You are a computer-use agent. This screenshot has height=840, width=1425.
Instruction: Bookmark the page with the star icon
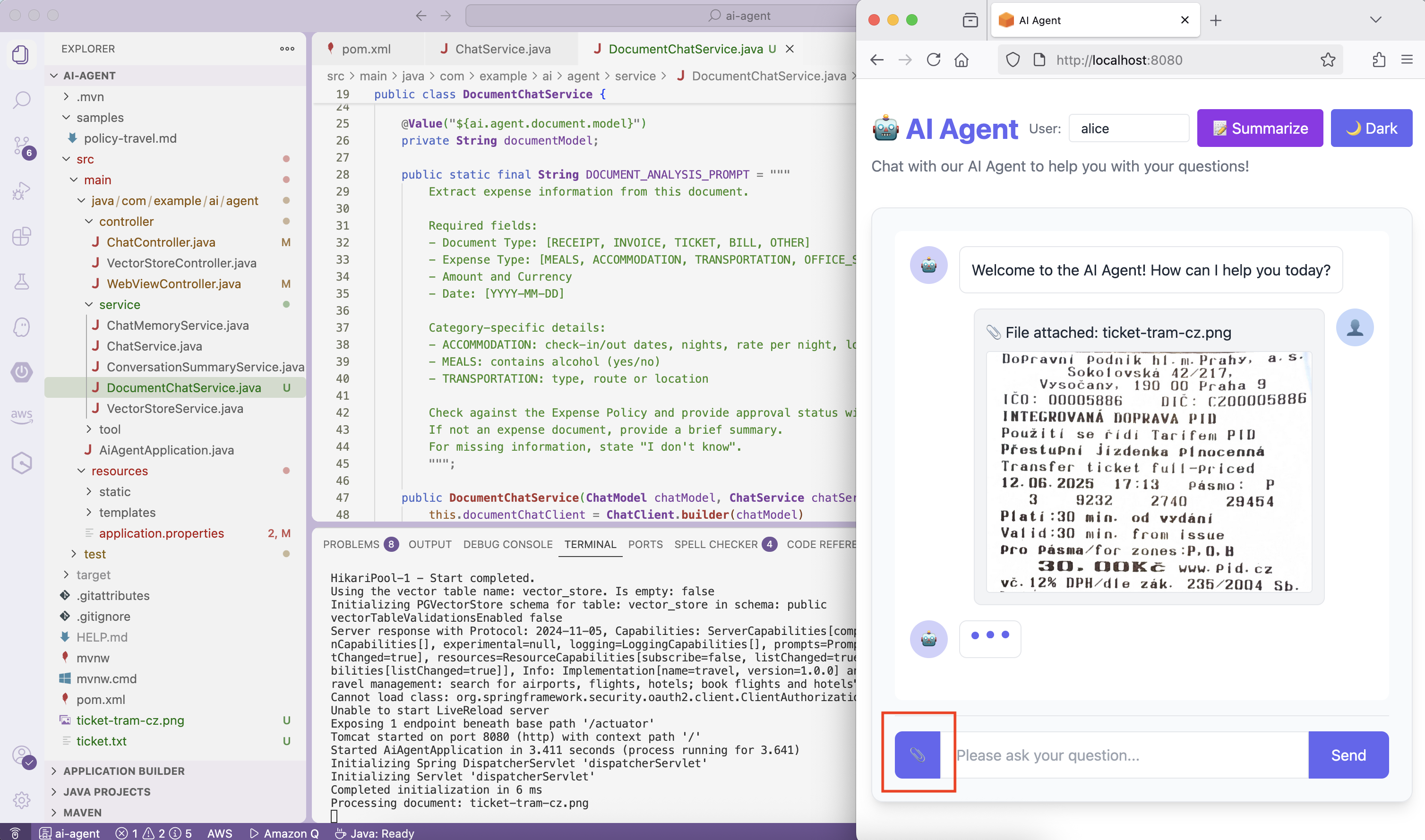[x=1328, y=60]
